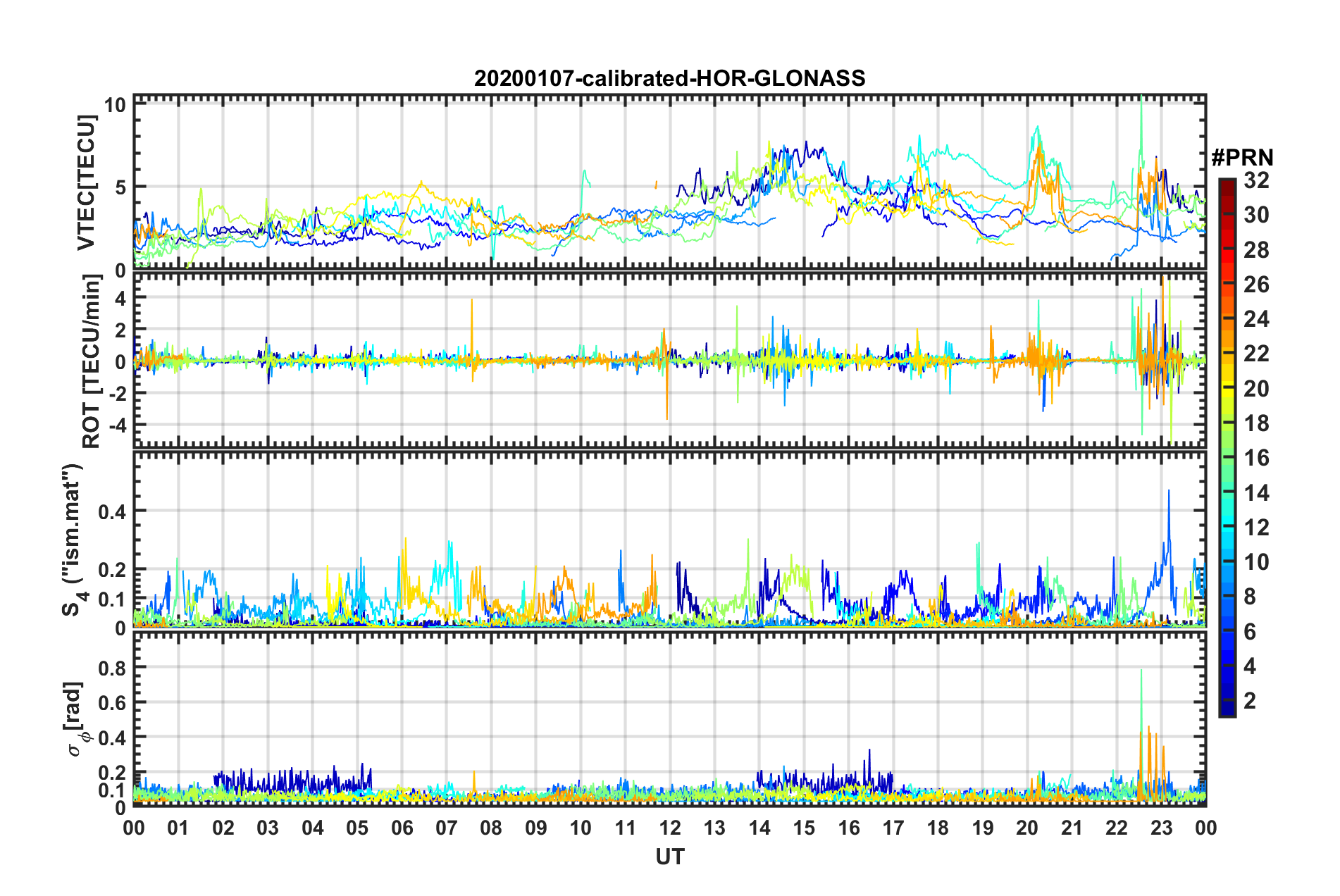Click the plot title 20200107-calibrated-HOR-GLONASS
The width and height of the screenshot is (1340, 896).
click(669, 78)
